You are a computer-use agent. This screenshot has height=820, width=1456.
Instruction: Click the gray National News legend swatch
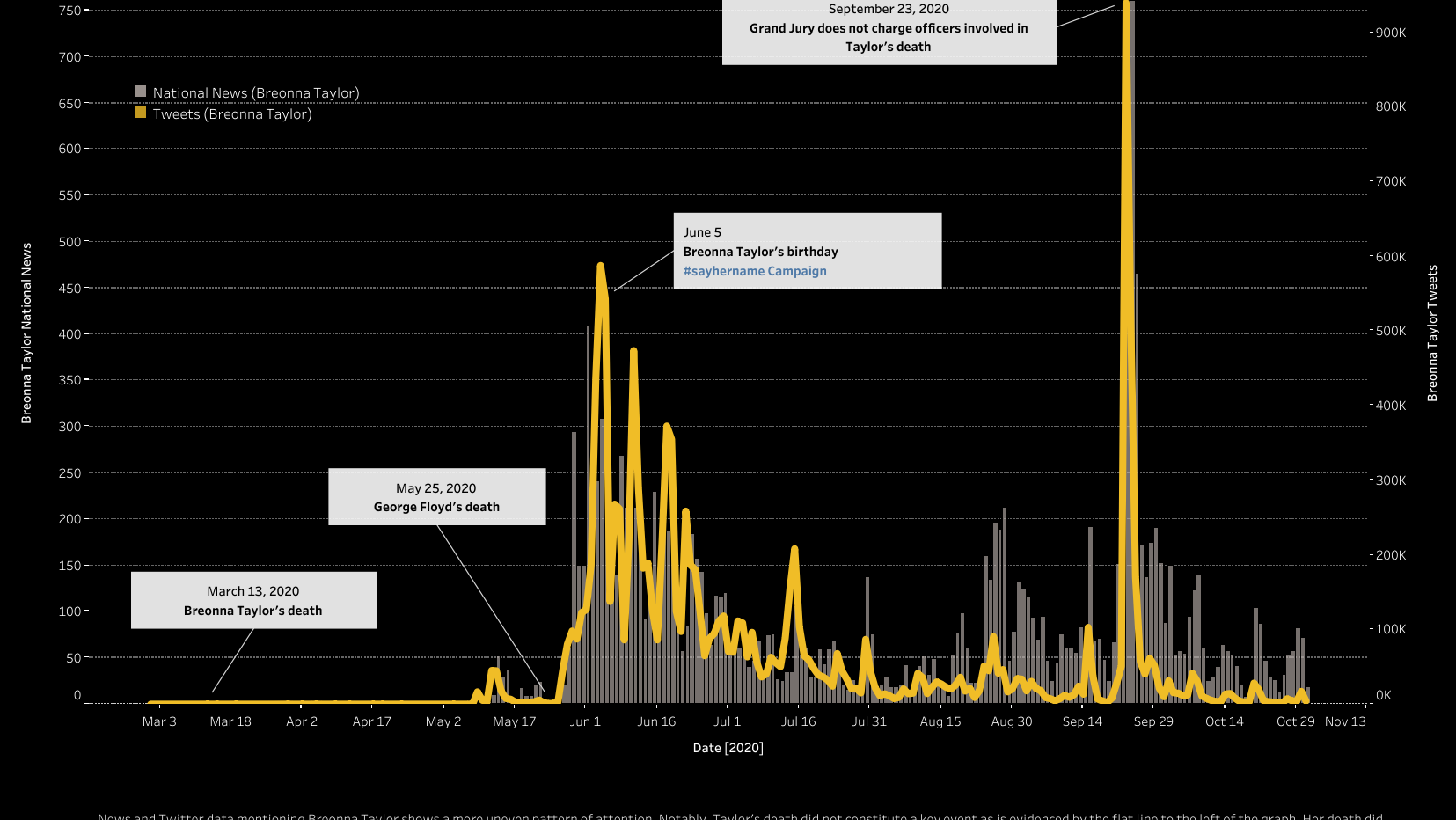(x=140, y=92)
